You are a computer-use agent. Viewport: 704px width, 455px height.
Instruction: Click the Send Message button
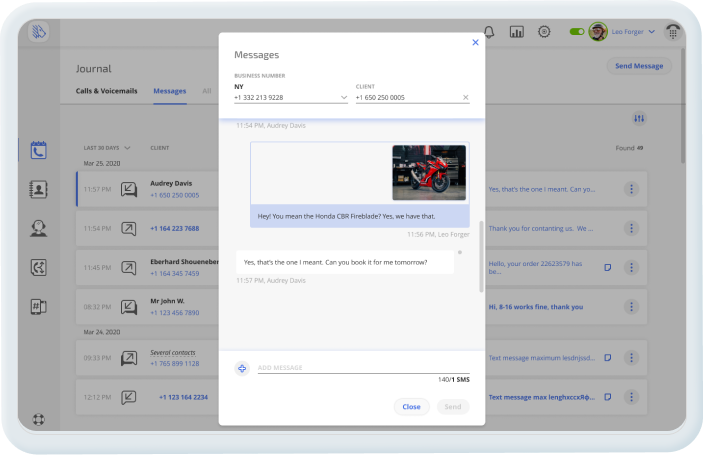[639, 66]
